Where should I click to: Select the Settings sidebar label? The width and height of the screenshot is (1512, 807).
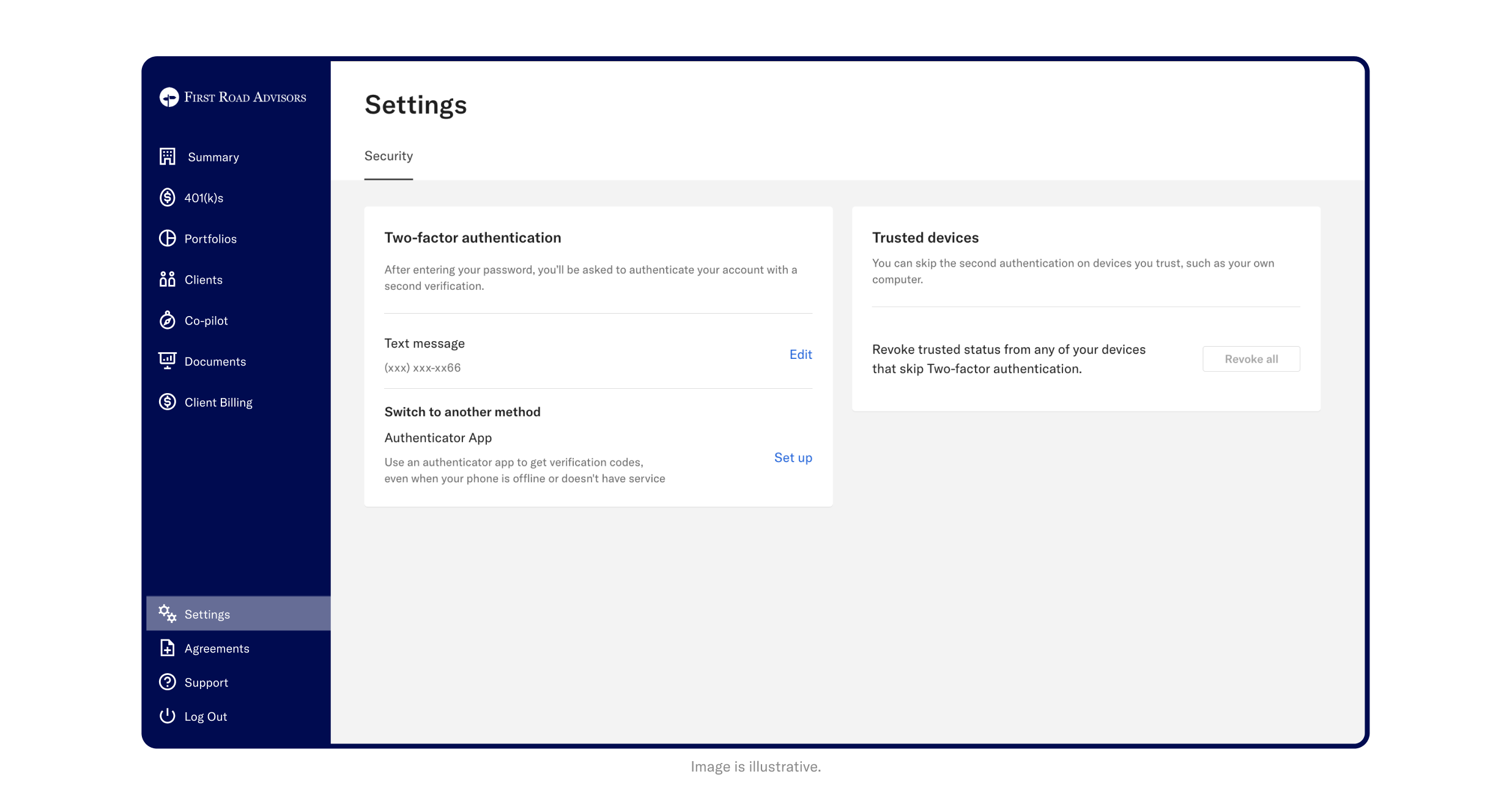click(x=207, y=614)
